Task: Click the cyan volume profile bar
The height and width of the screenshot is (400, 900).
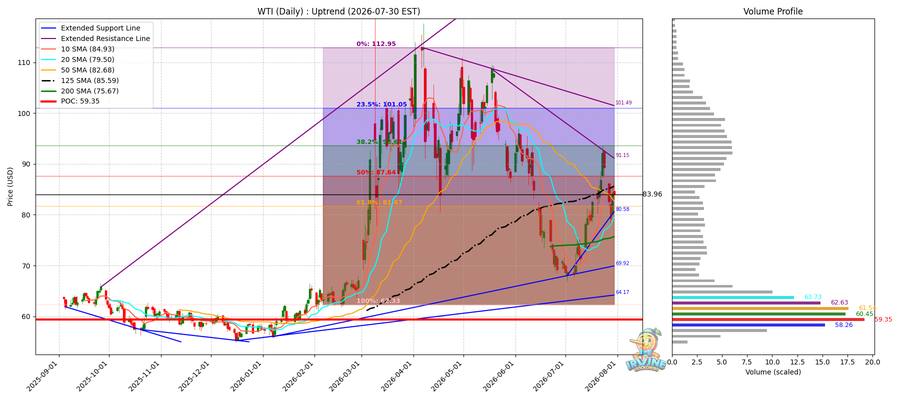Action: coord(733,297)
